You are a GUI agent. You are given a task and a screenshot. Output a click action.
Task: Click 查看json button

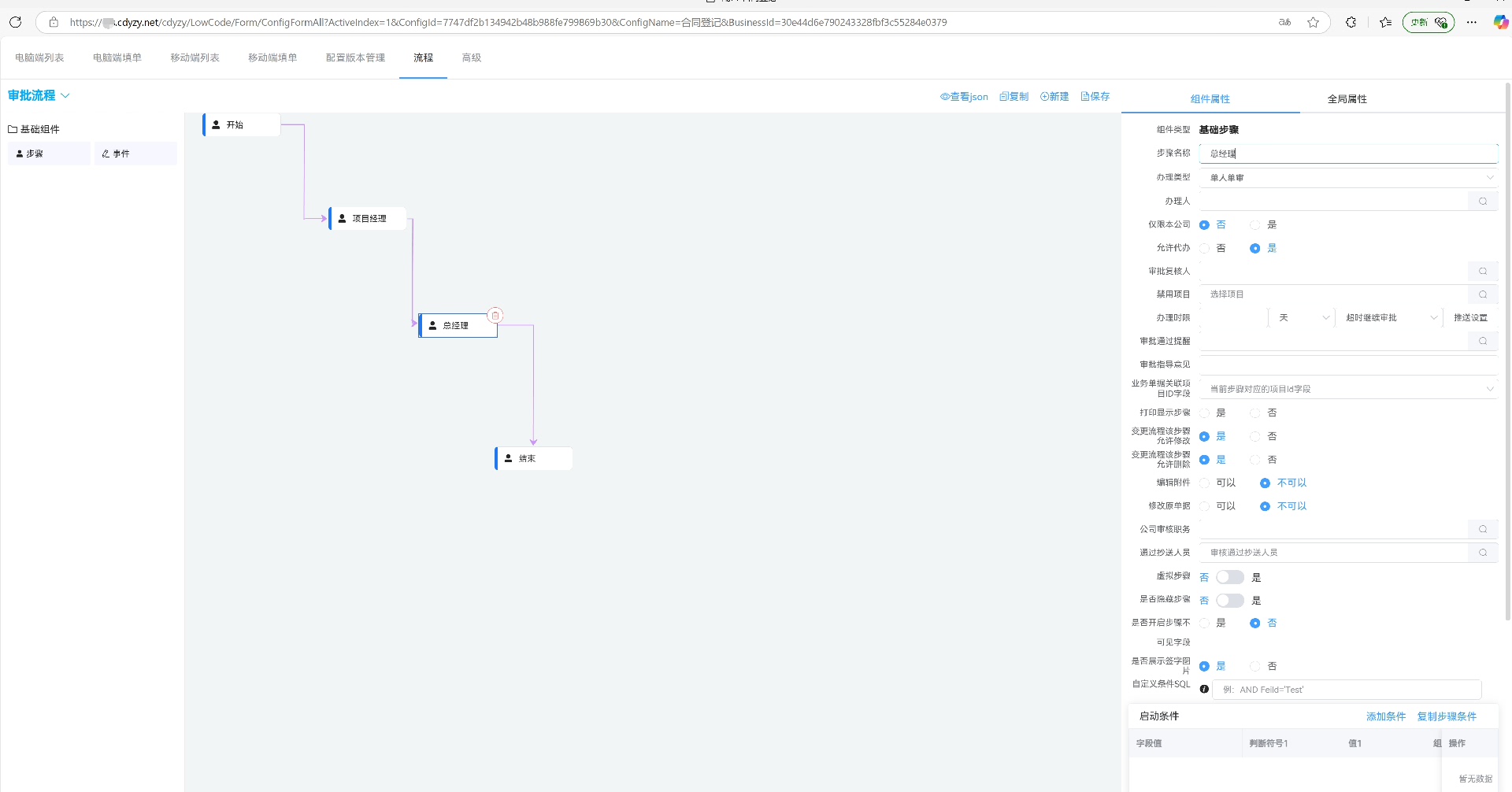click(x=965, y=97)
